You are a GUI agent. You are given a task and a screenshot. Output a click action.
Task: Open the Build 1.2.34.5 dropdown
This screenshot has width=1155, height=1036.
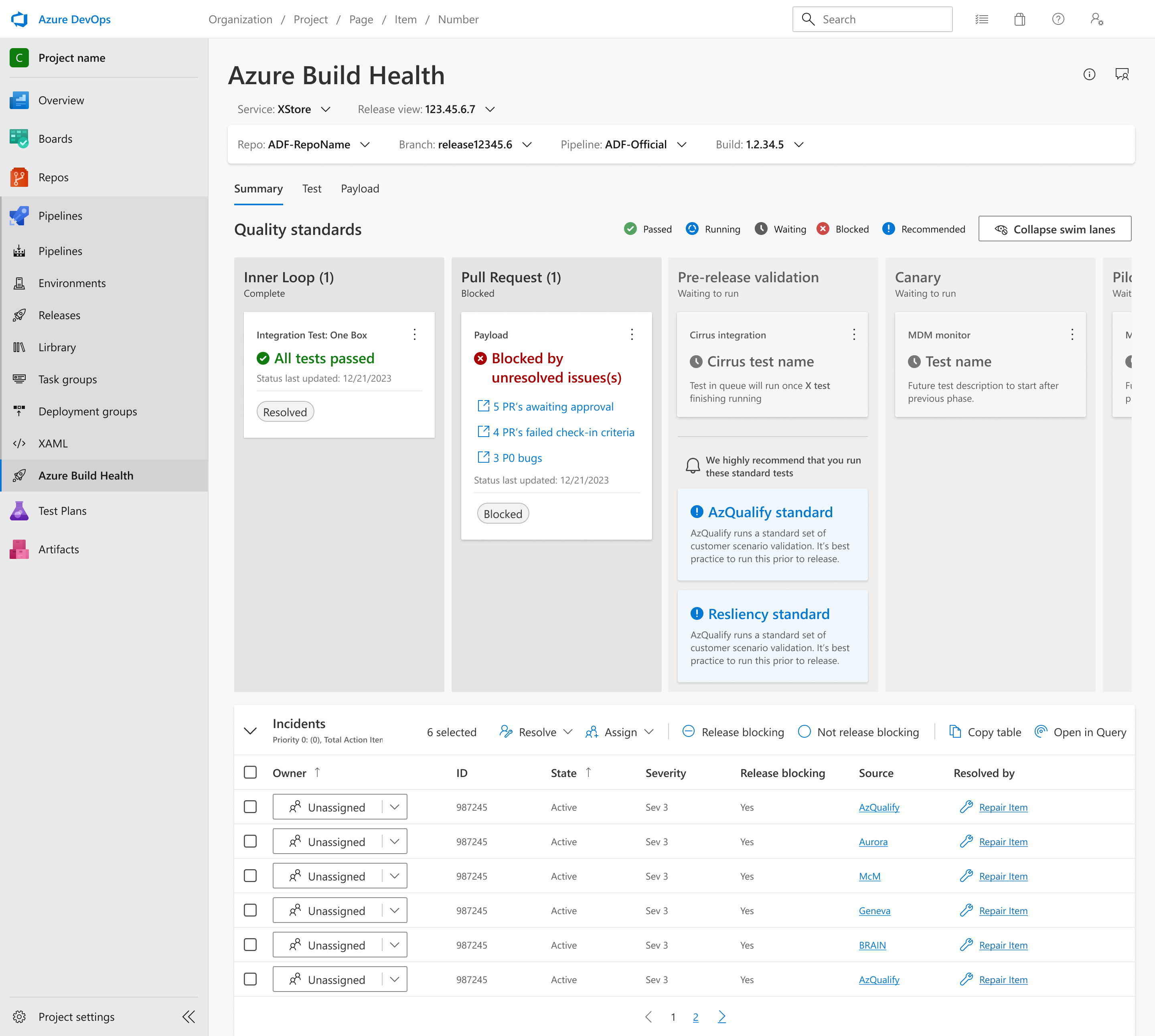[760, 145]
